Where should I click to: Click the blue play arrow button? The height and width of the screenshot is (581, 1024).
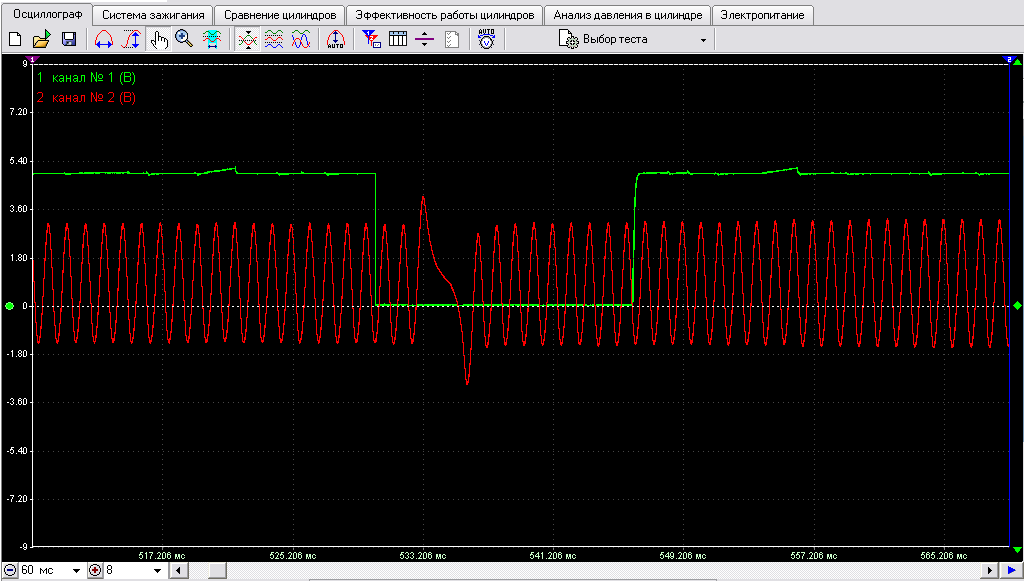point(1010,571)
